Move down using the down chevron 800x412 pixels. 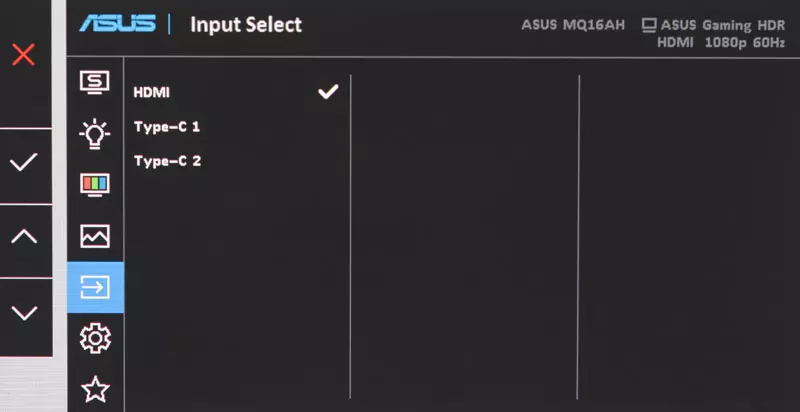click(24, 313)
